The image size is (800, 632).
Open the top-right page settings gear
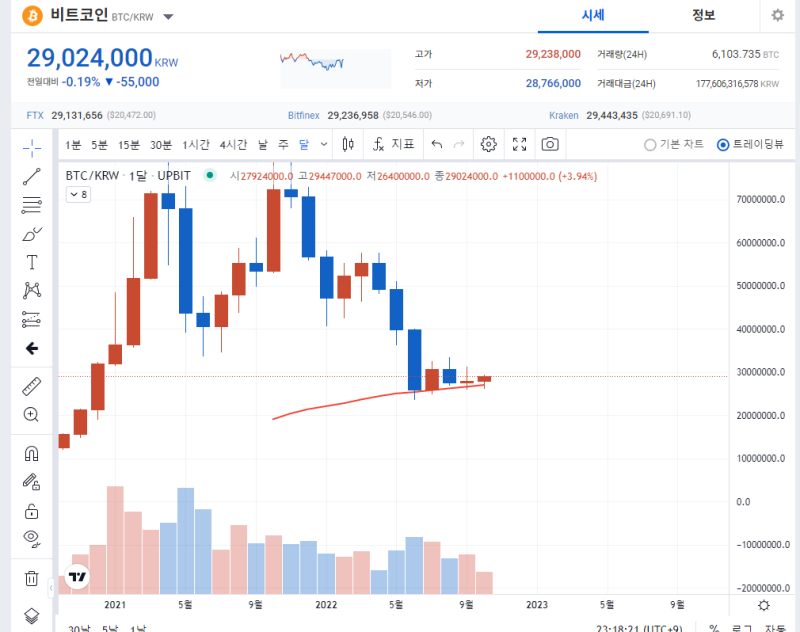[778, 15]
